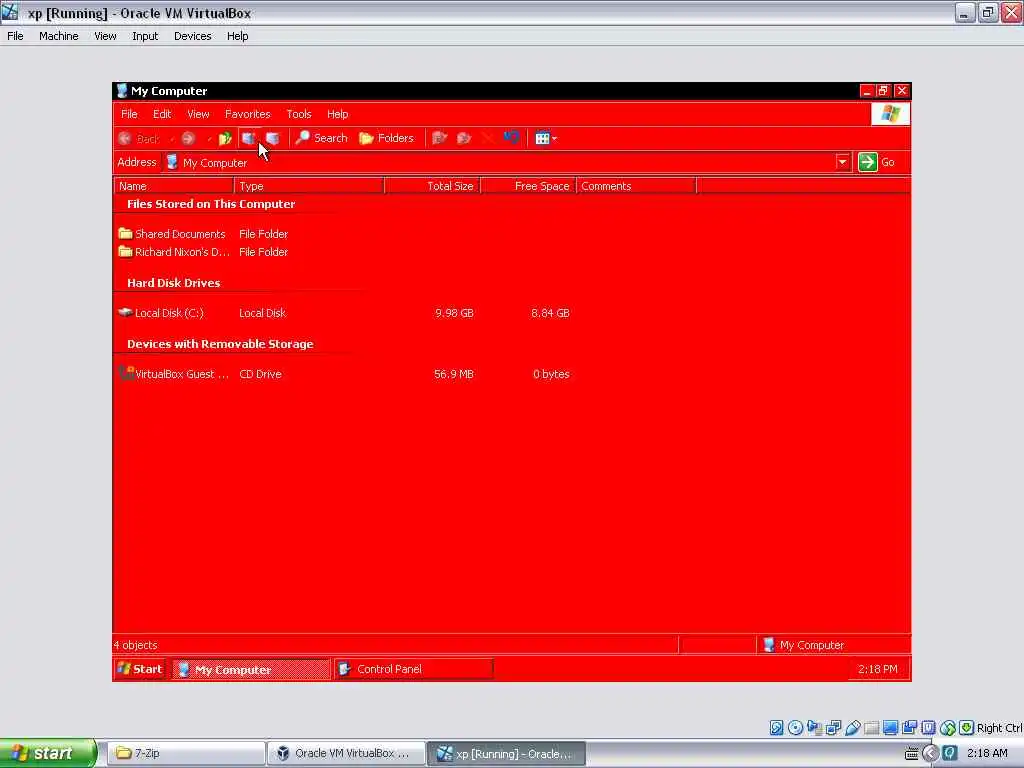Screen dimensions: 1024x768
Task: Open the Edit menu in My Computer
Action: coord(162,114)
